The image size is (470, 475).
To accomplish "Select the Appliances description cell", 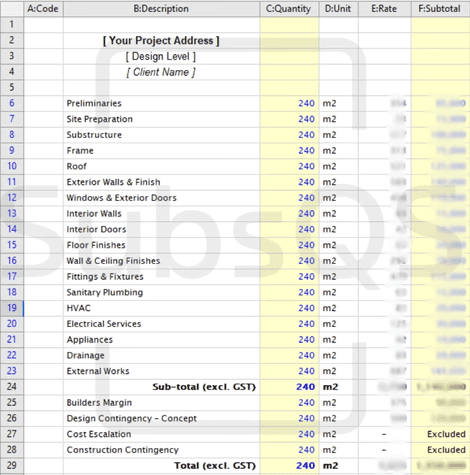I will 161,340.
